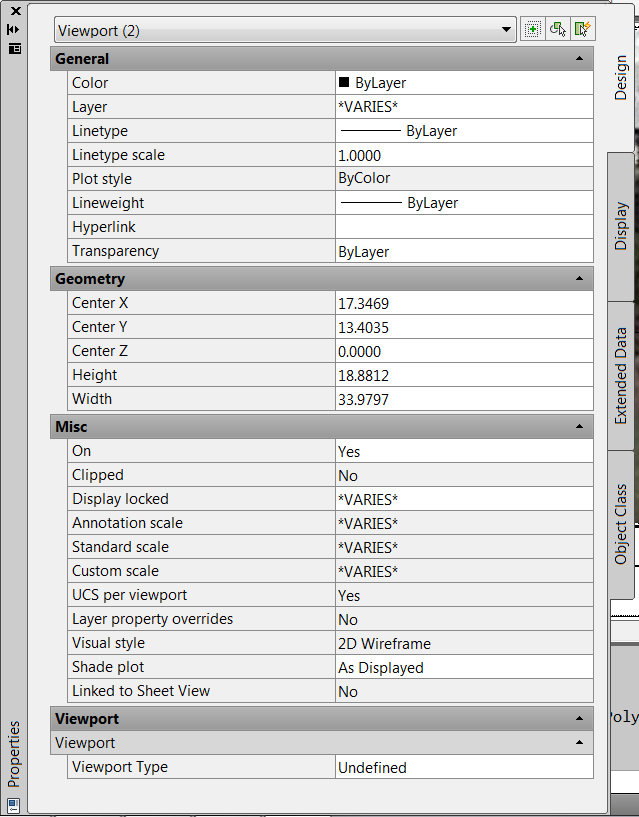639x817 pixels.
Task: Toggle the PICKADD system variable icon
Action: [533, 29]
